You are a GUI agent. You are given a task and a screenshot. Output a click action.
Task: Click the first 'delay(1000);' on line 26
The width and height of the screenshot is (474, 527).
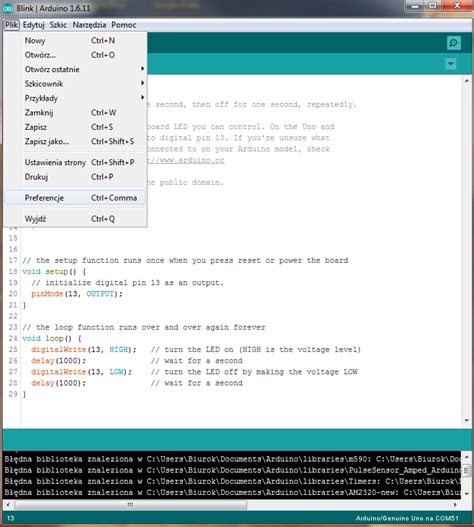tap(58, 361)
